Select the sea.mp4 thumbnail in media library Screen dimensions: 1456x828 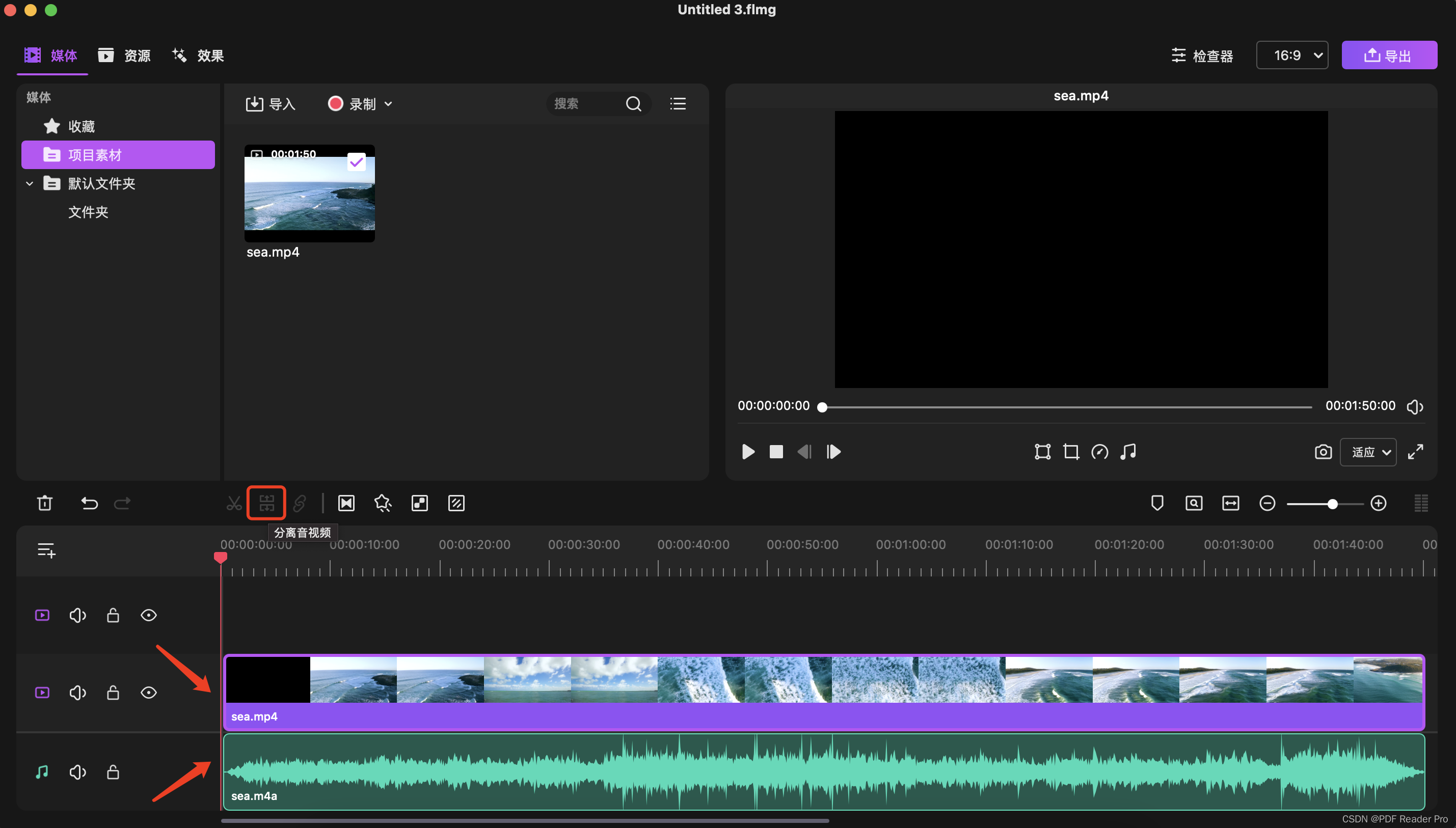[x=309, y=194]
